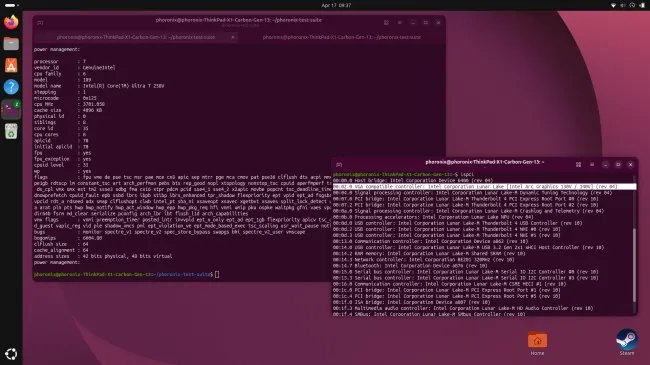Screen dimensions: 650x365
Task: Click the Dynamic Tuning Technology line
Action: click(472, 193)
